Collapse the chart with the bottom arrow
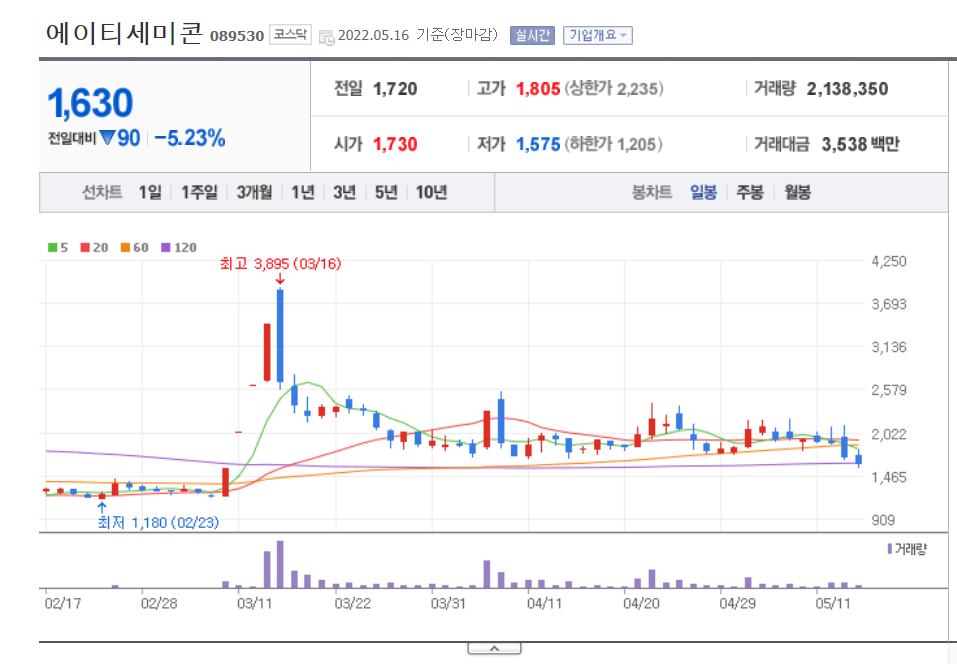Screen dimensions: 957x664 pyautogui.click(x=494, y=648)
